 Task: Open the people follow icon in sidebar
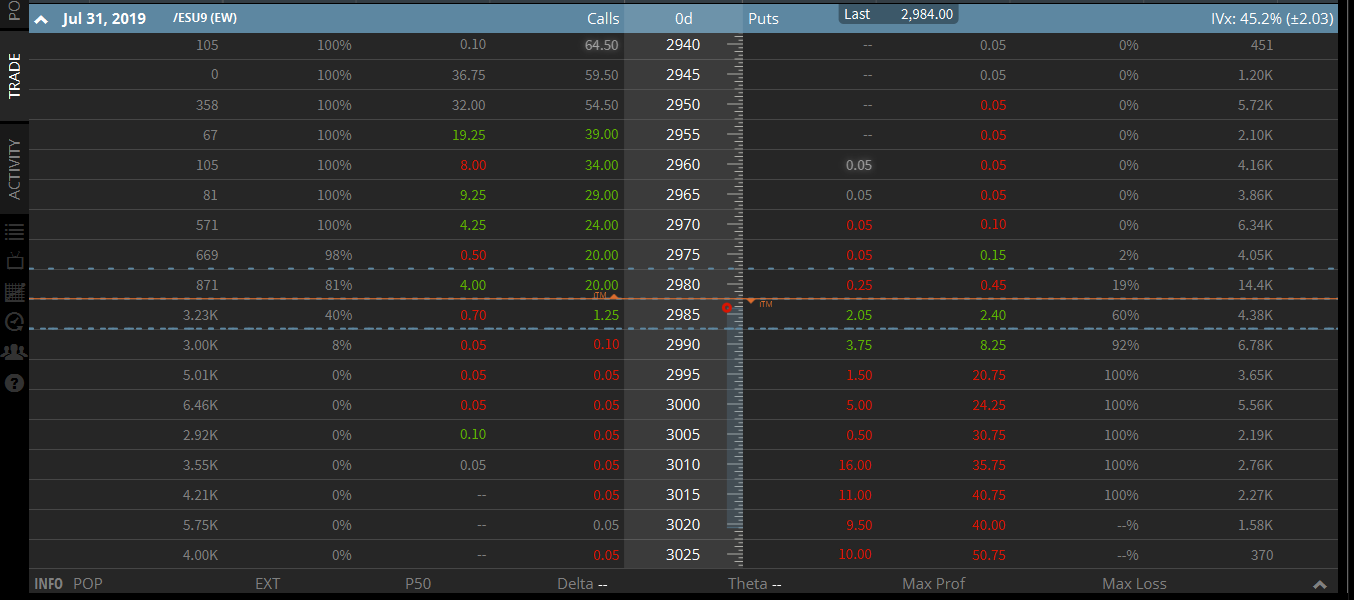click(x=14, y=352)
